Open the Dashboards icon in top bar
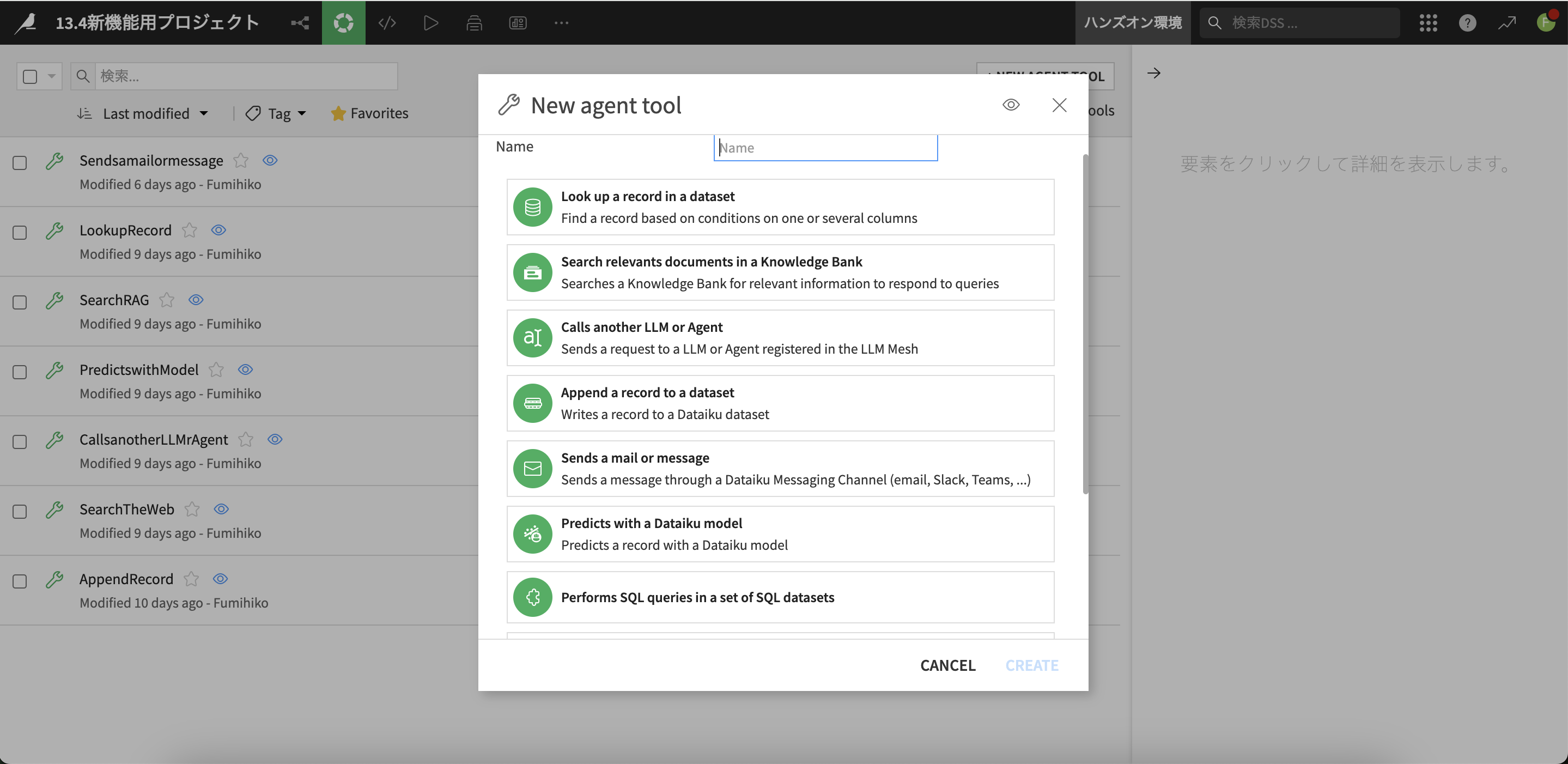This screenshot has width=1568, height=764. pos(518,22)
